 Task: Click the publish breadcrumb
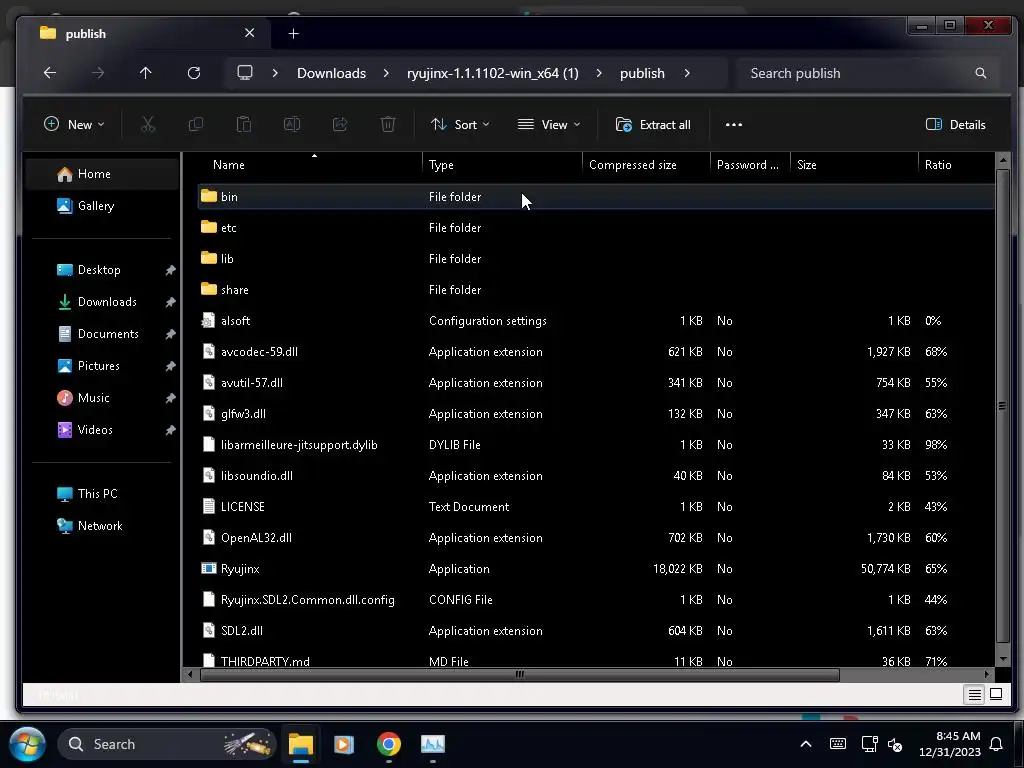(x=642, y=73)
